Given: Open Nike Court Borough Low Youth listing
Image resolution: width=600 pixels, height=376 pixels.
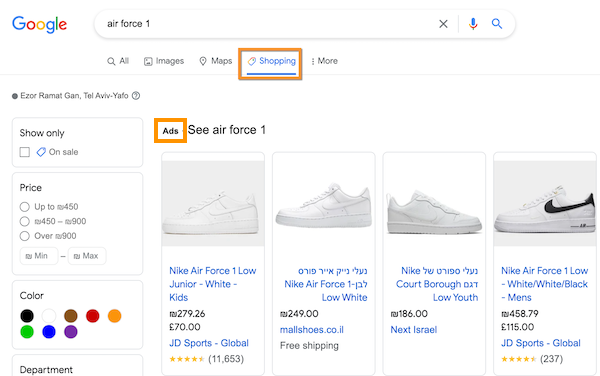Looking at the screenshot, I should (x=437, y=284).
